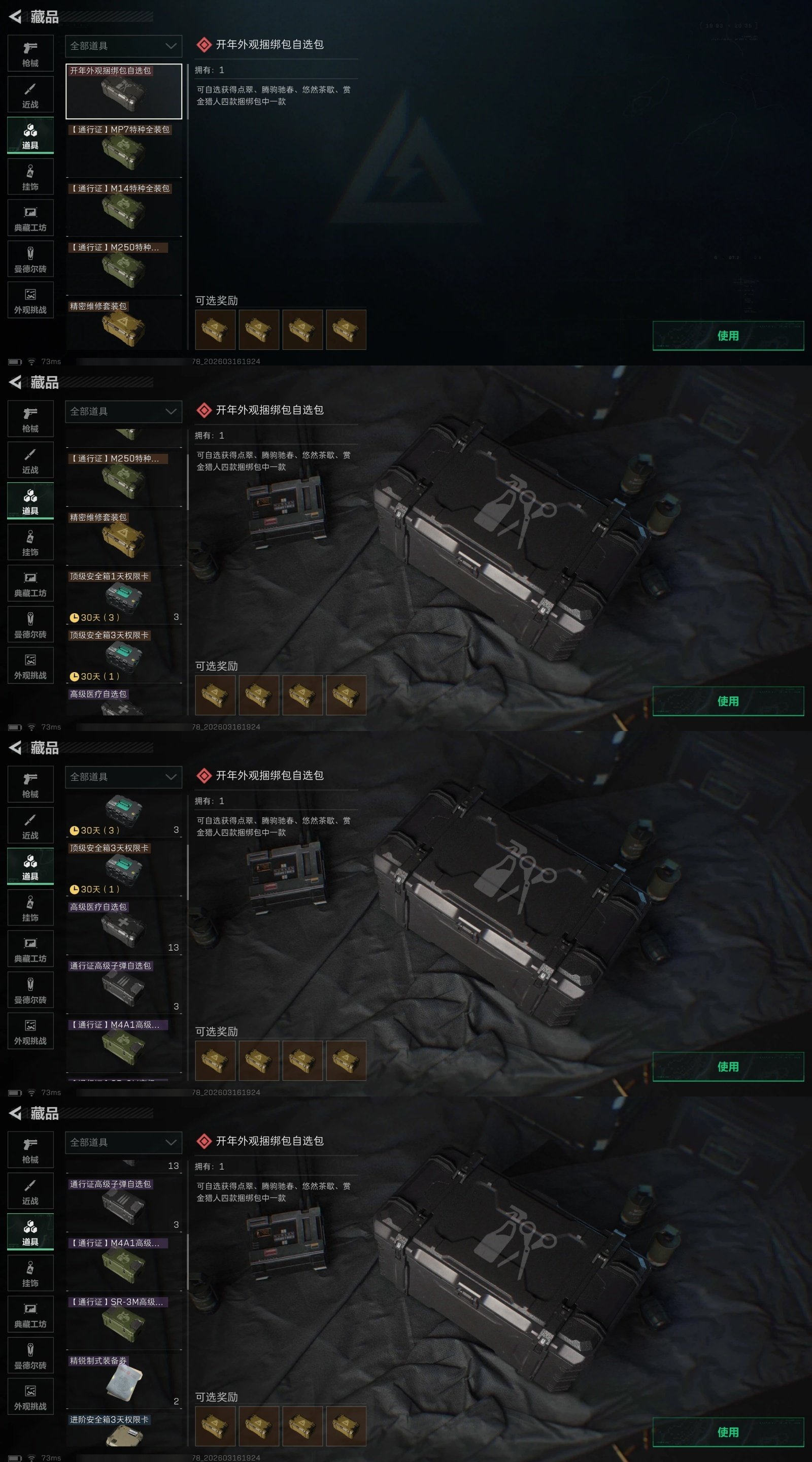Go back via 藏品 arrow above MP7 list
This screenshot has height=1462, width=812.
(x=15, y=17)
